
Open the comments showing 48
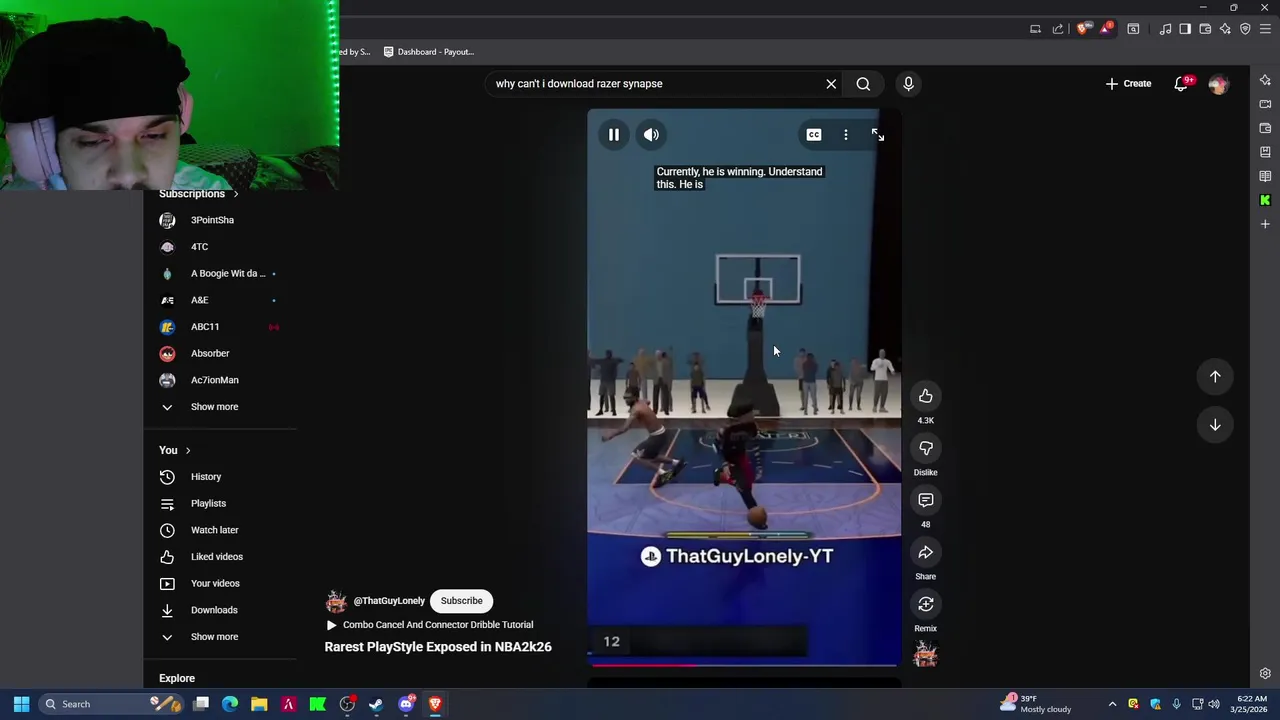926,500
